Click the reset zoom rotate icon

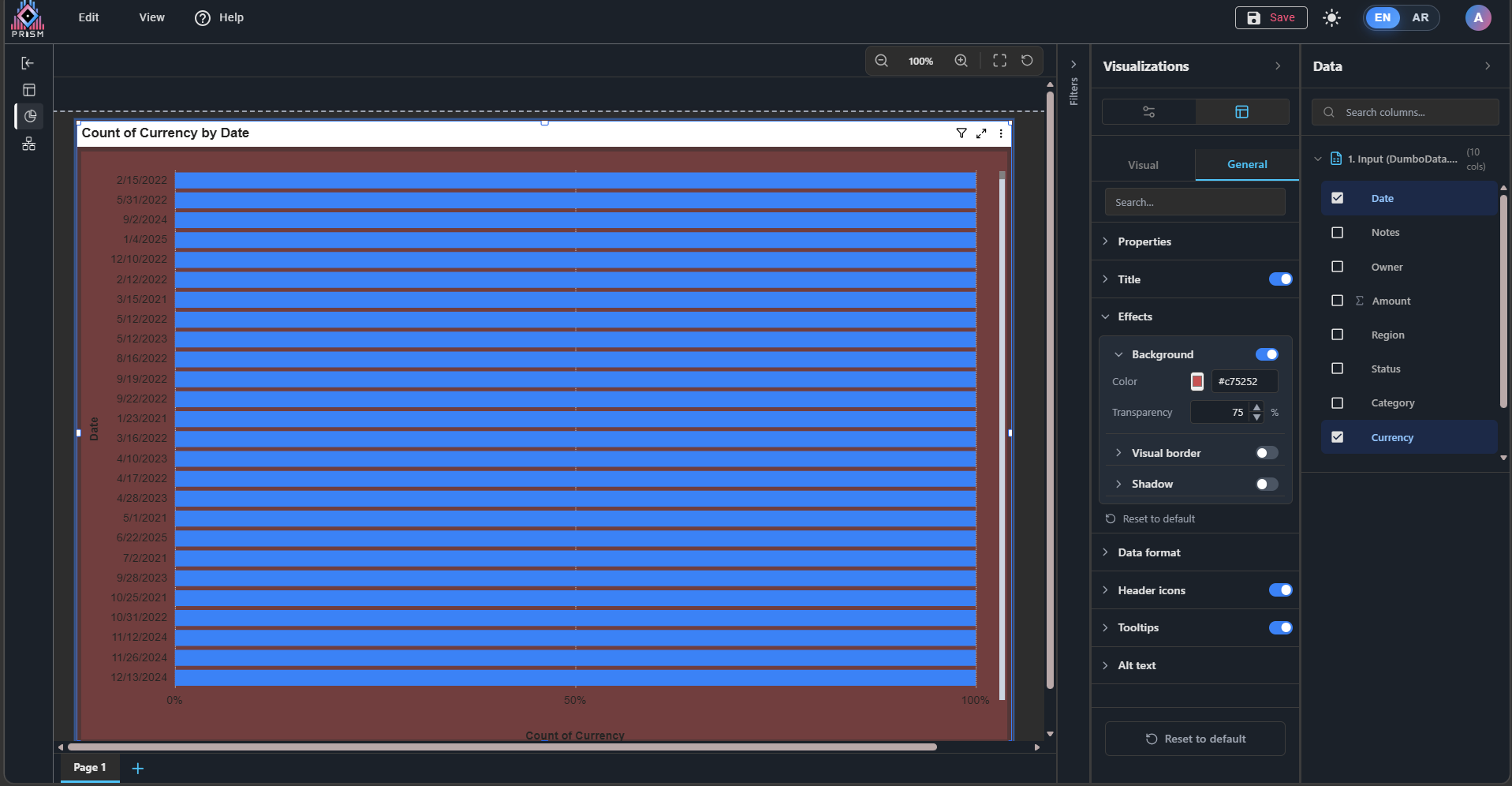[1027, 61]
